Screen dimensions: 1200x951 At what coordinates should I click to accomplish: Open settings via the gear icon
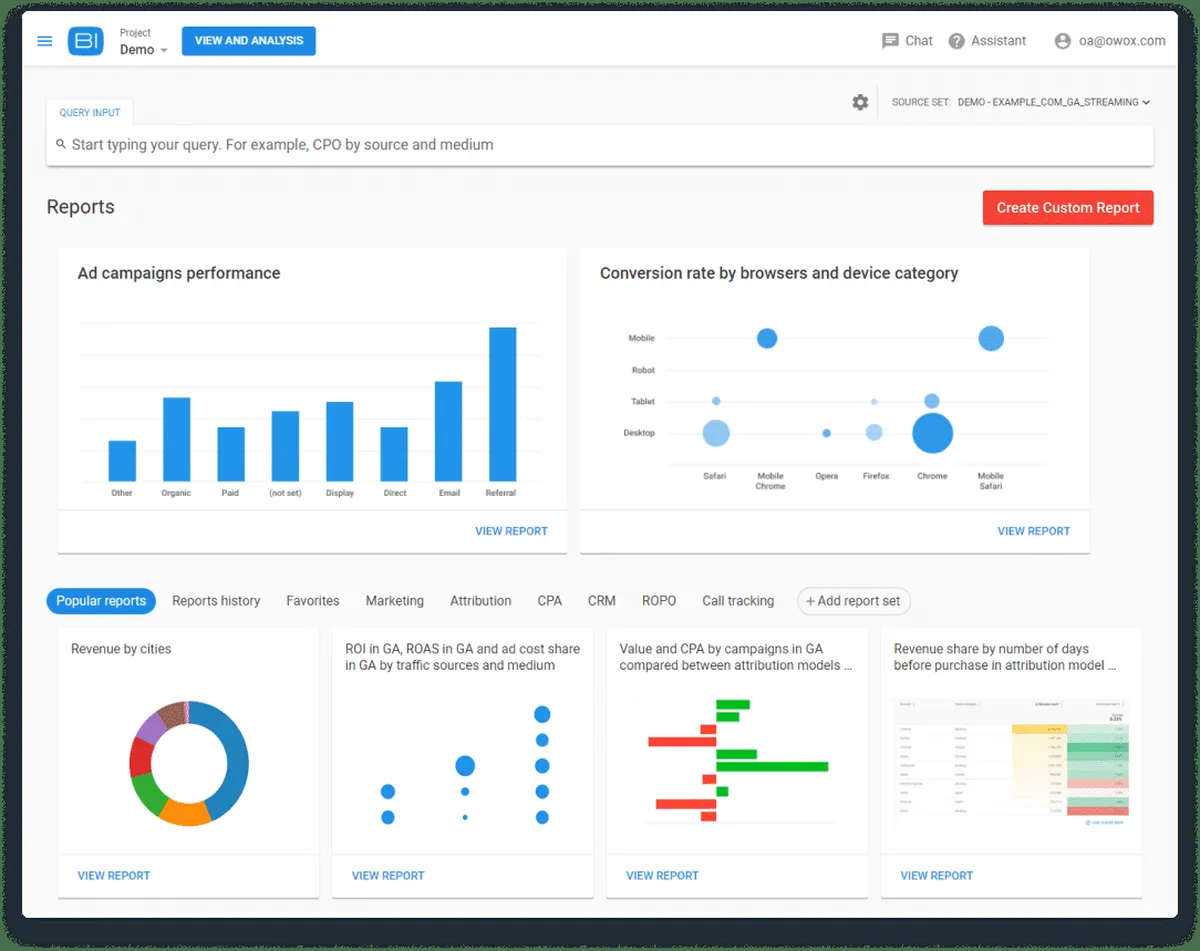click(860, 102)
